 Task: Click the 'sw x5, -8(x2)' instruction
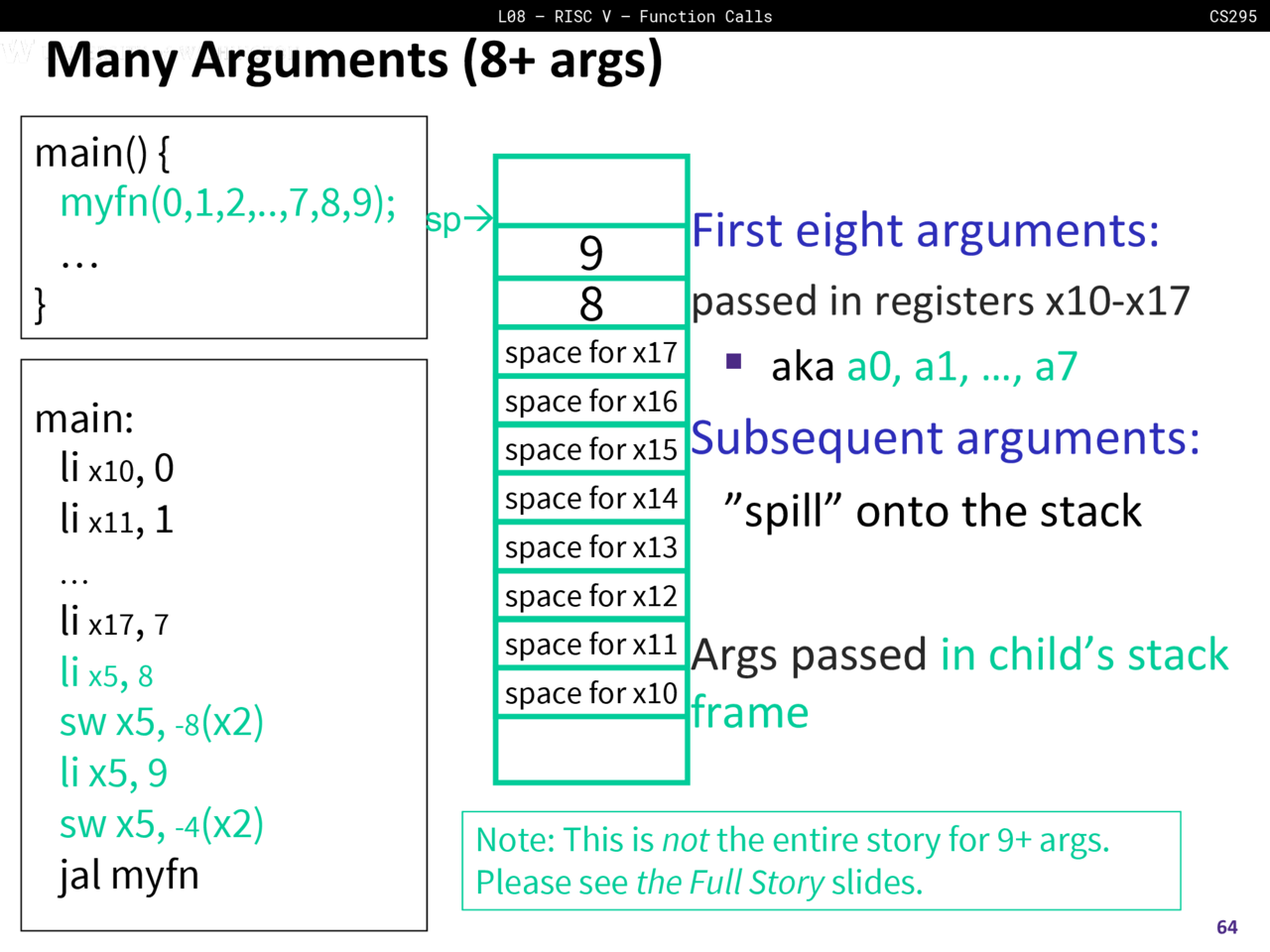(162, 723)
